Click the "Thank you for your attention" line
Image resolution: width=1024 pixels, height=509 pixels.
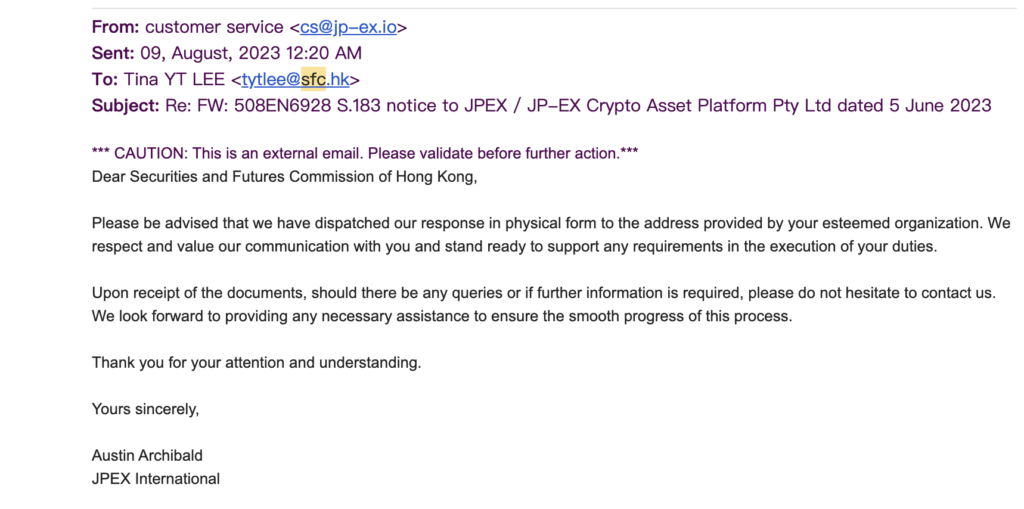pyautogui.click(x=256, y=362)
